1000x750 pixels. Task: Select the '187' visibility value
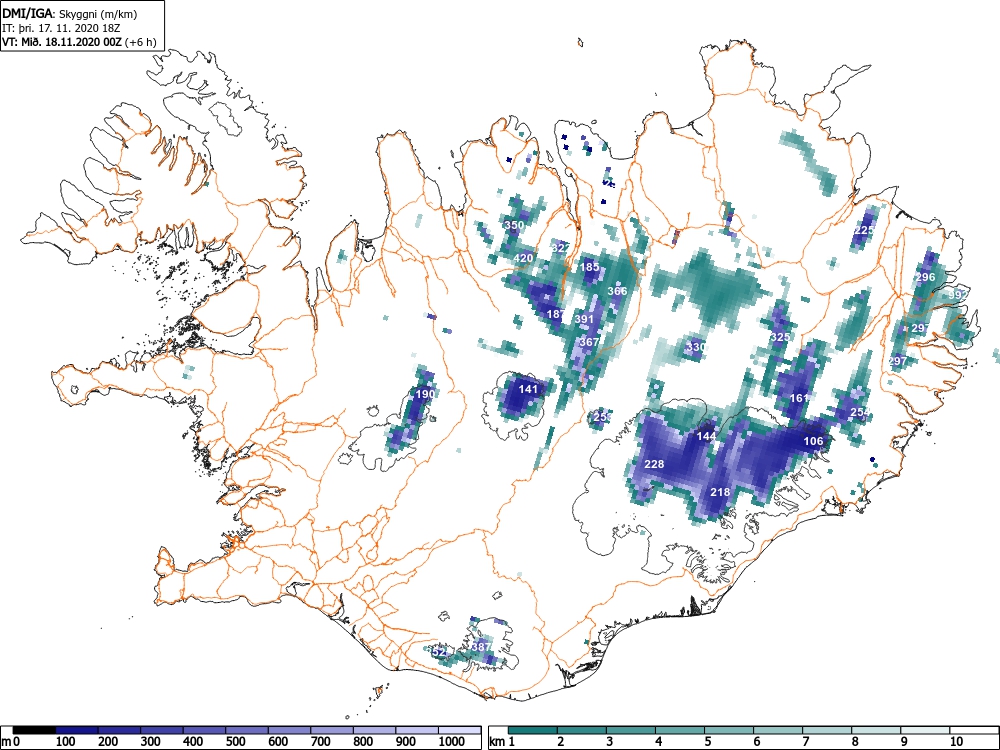click(555, 314)
